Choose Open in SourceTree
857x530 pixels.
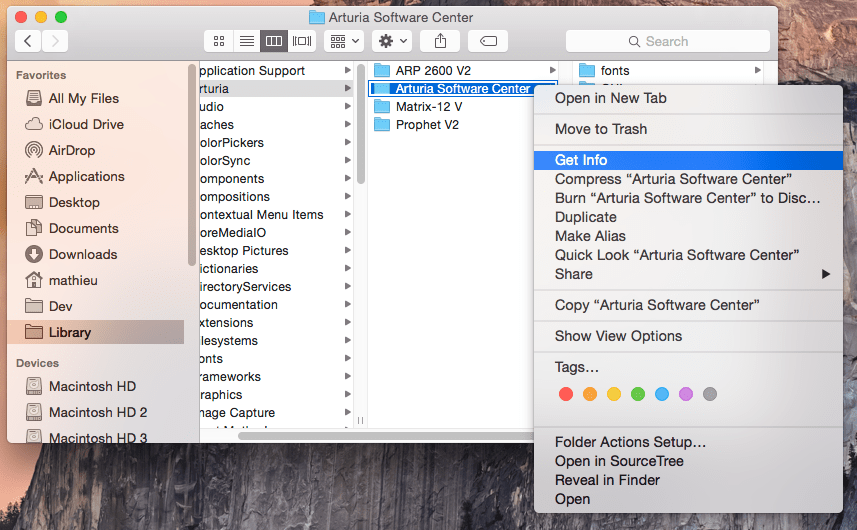(x=688, y=461)
